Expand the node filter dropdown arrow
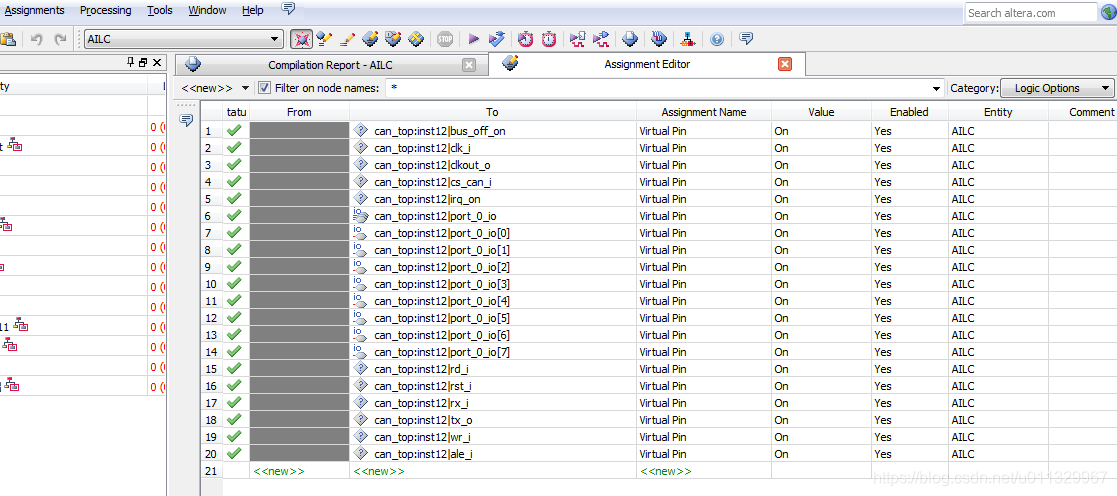The height and width of the screenshot is (496, 1117). click(937, 88)
